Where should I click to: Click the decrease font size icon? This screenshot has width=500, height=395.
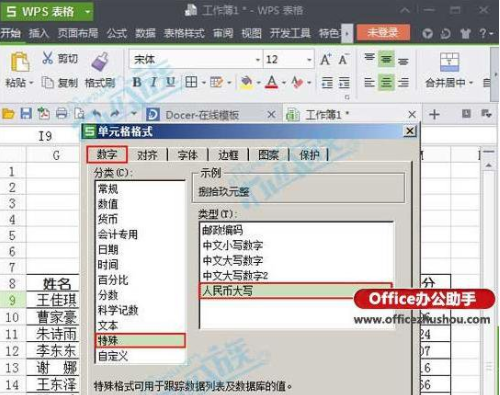(x=343, y=60)
